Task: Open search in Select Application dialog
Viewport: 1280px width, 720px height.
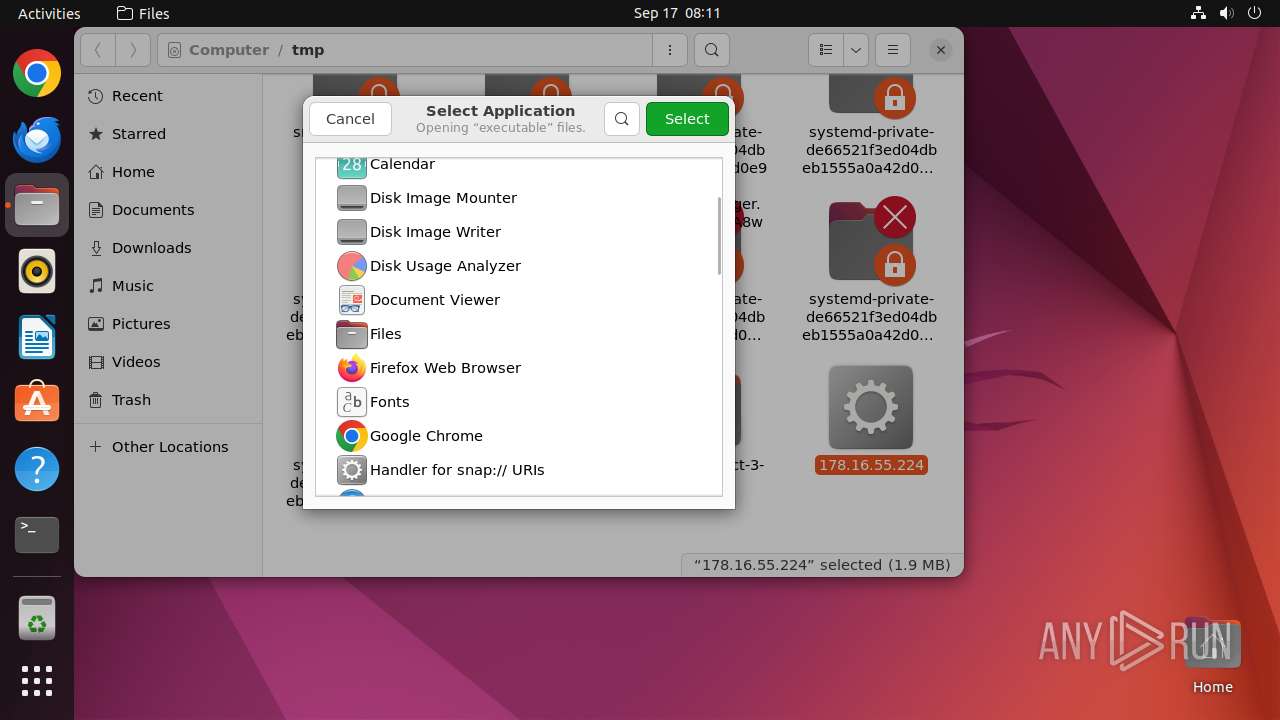Action: tap(622, 119)
